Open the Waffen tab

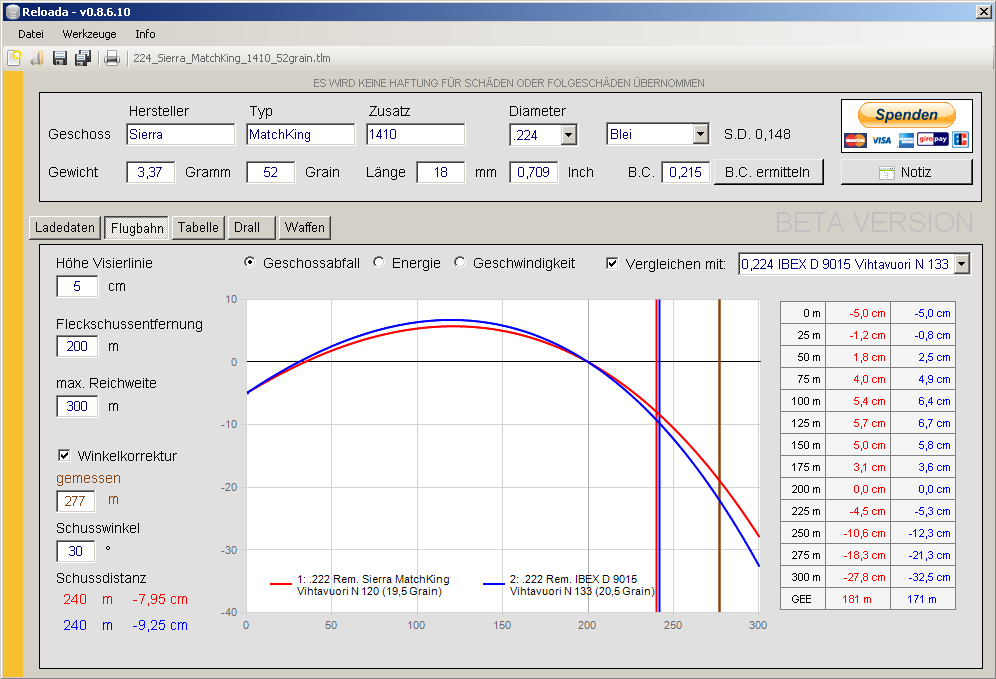tap(305, 227)
